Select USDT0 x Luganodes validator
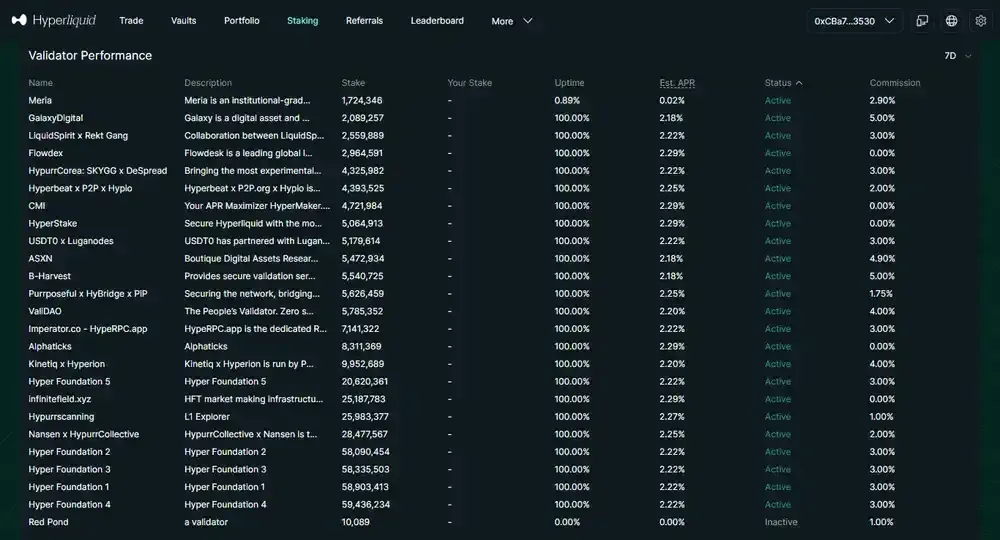The image size is (1000, 540). click(71, 241)
